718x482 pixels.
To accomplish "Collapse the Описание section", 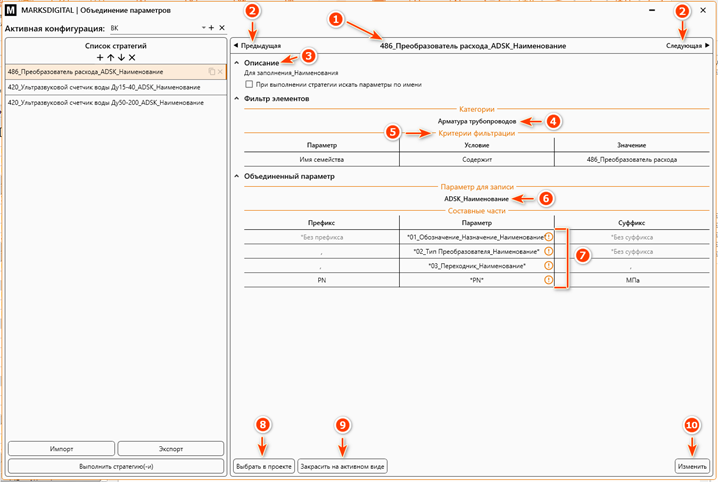I will 237,63.
